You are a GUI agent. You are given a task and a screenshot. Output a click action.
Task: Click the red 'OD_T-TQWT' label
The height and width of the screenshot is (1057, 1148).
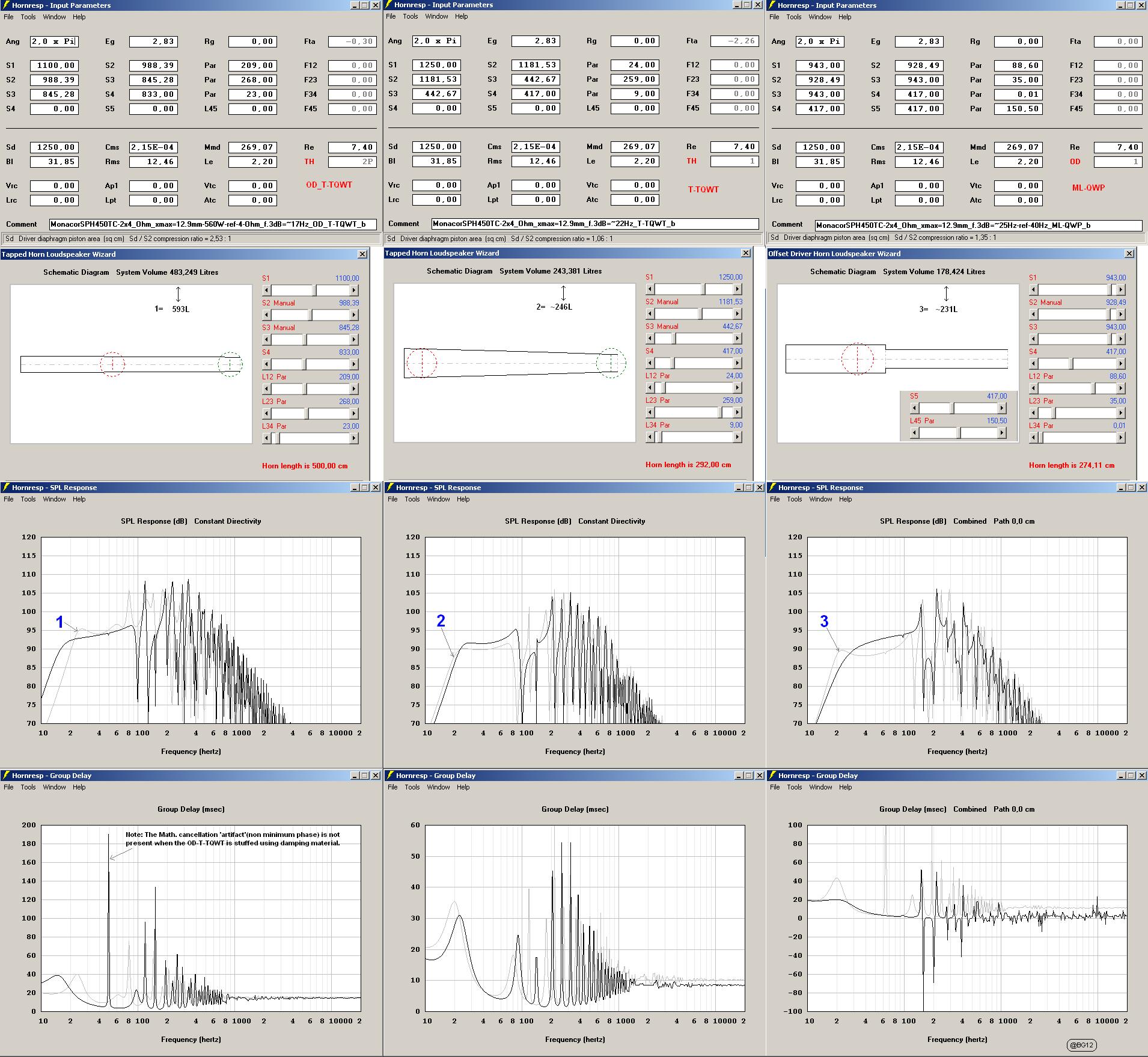click(329, 185)
